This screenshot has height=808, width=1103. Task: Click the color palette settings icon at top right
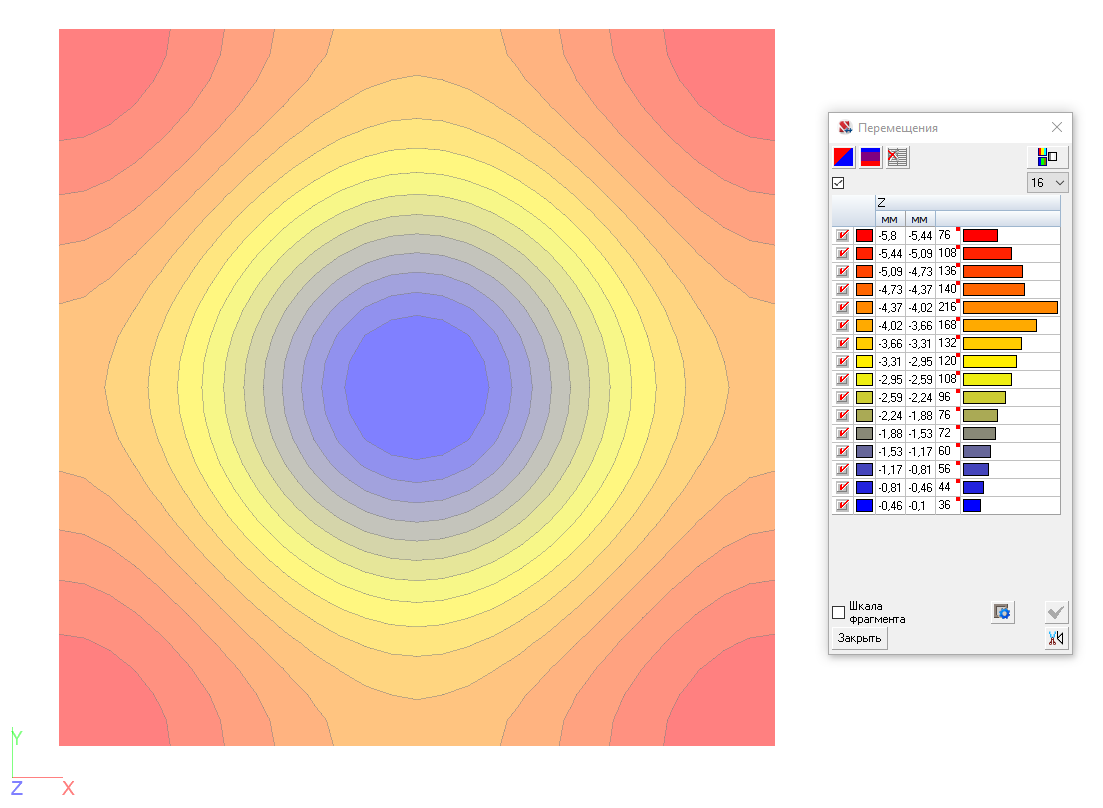[x=1047, y=157]
